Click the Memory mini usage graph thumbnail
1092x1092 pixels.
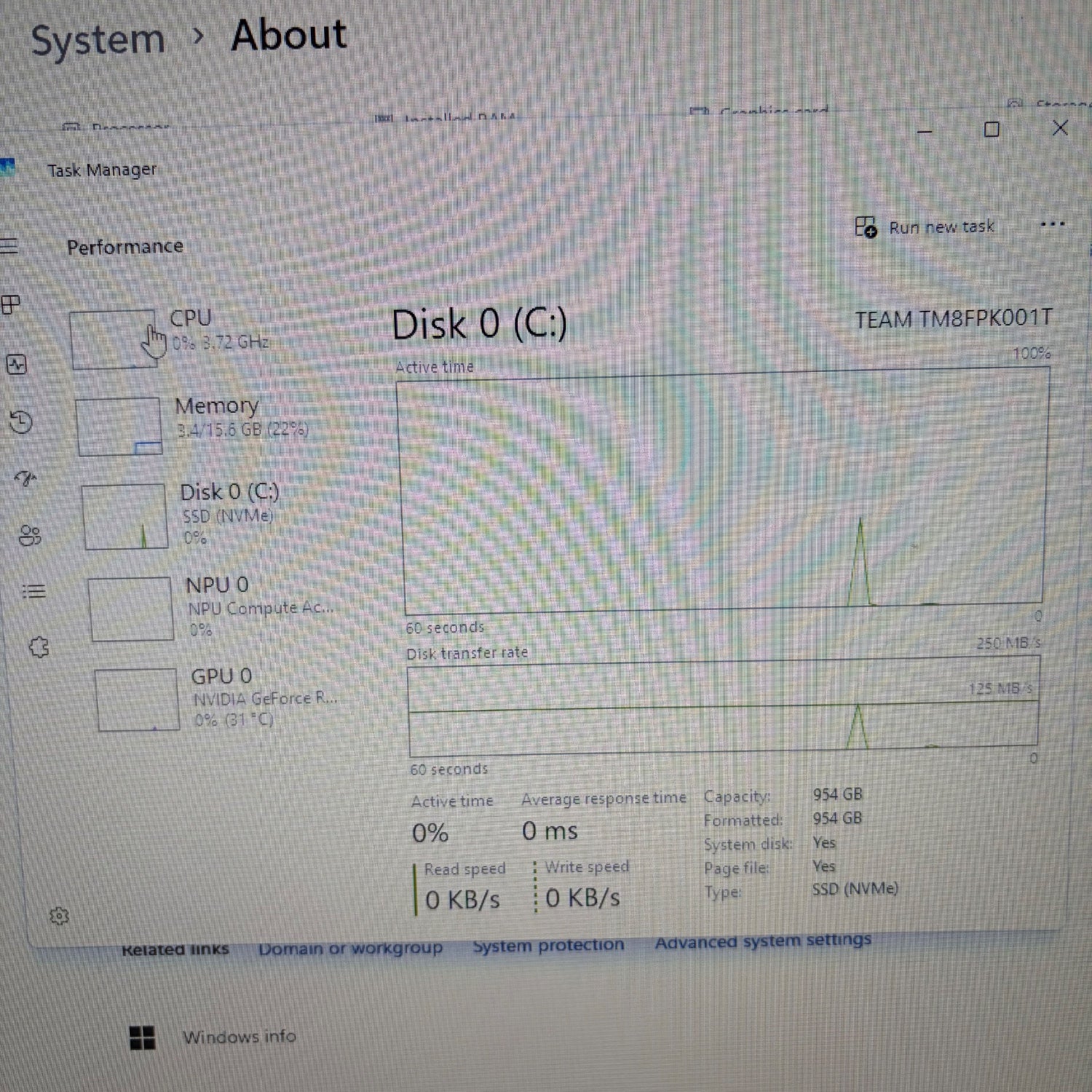coord(119,427)
